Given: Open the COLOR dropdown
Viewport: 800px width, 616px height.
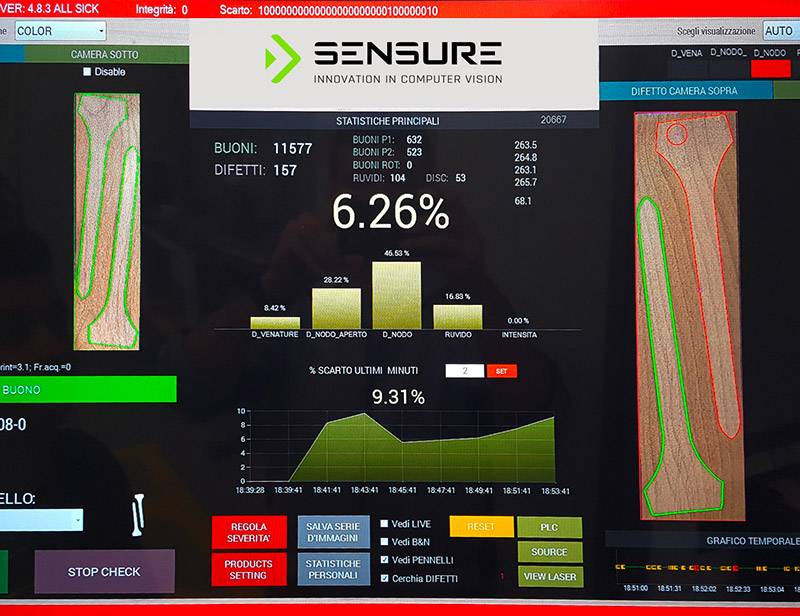Looking at the screenshot, I should [x=60, y=31].
